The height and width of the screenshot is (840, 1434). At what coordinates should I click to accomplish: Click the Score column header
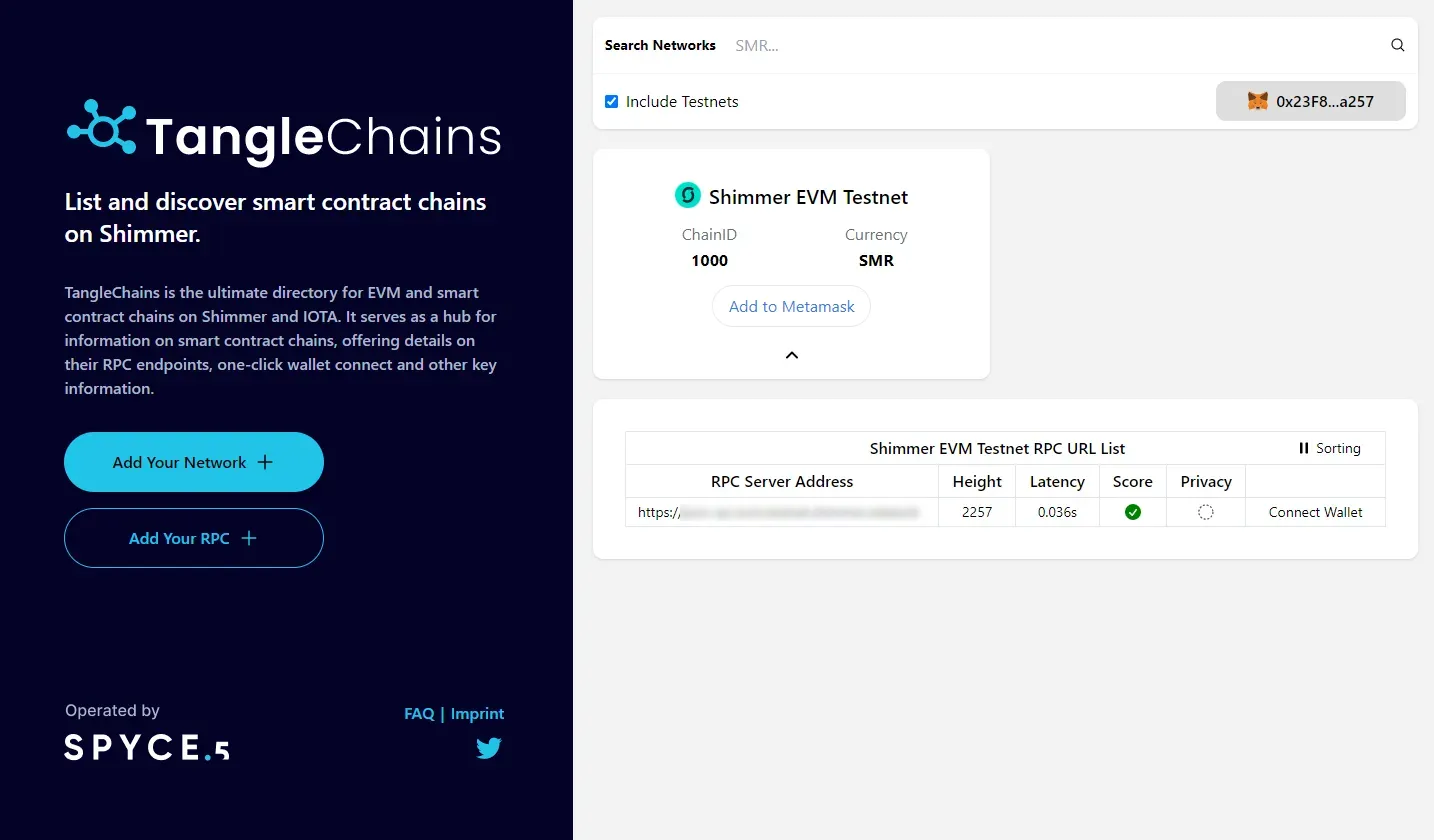tap(1133, 481)
